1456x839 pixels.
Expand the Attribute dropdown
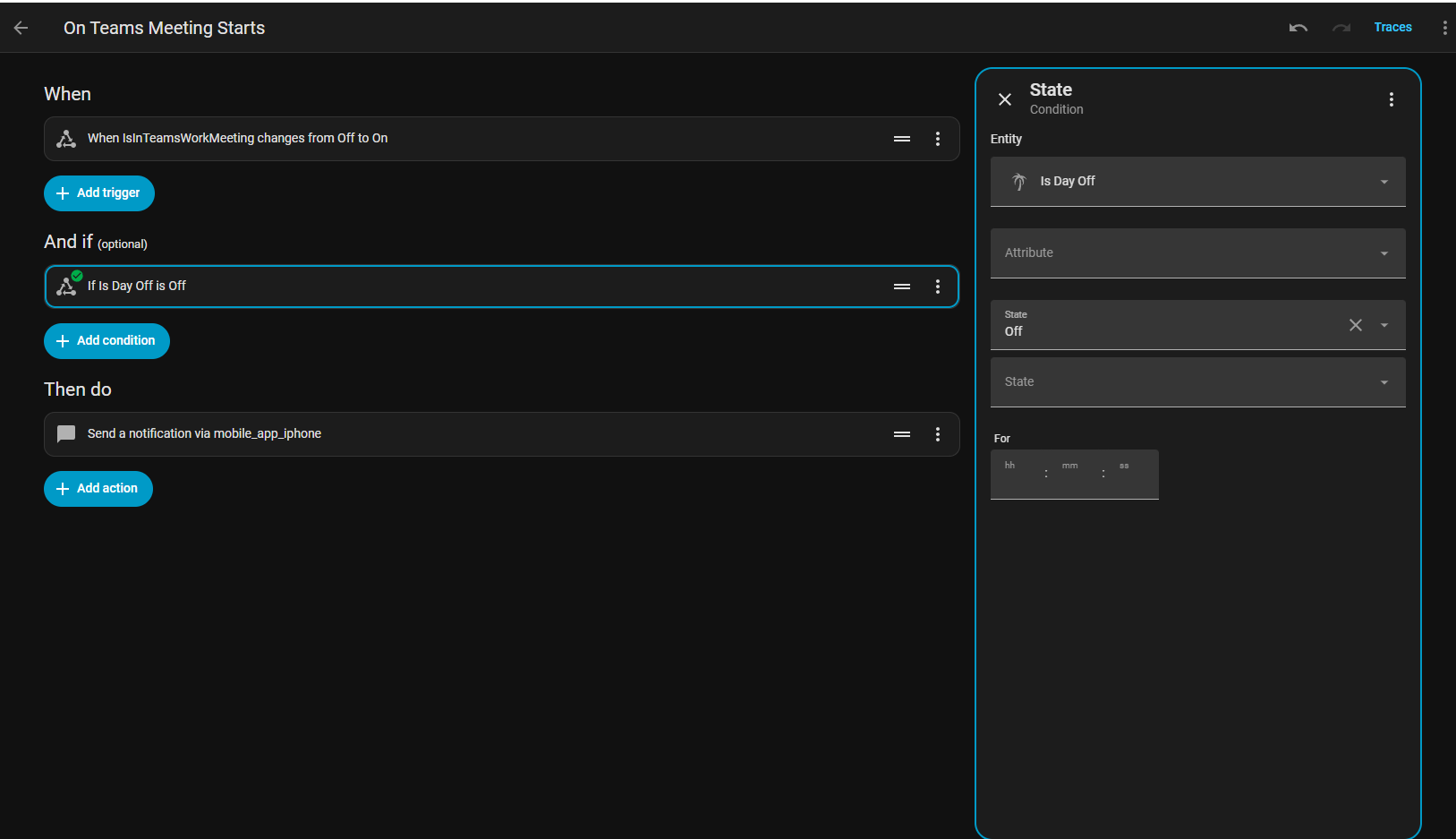1198,253
